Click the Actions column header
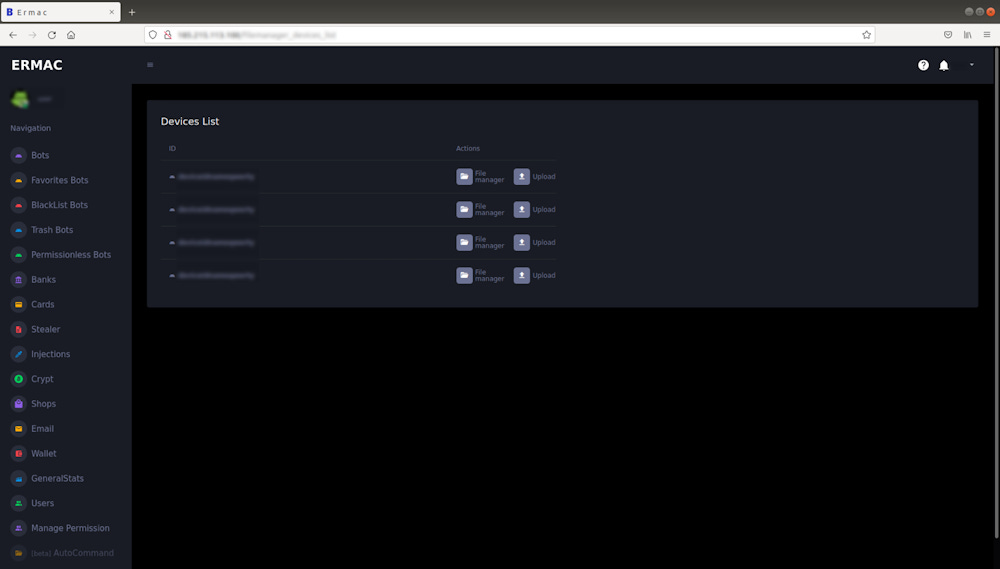The height and width of the screenshot is (569, 1000). click(467, 149)
